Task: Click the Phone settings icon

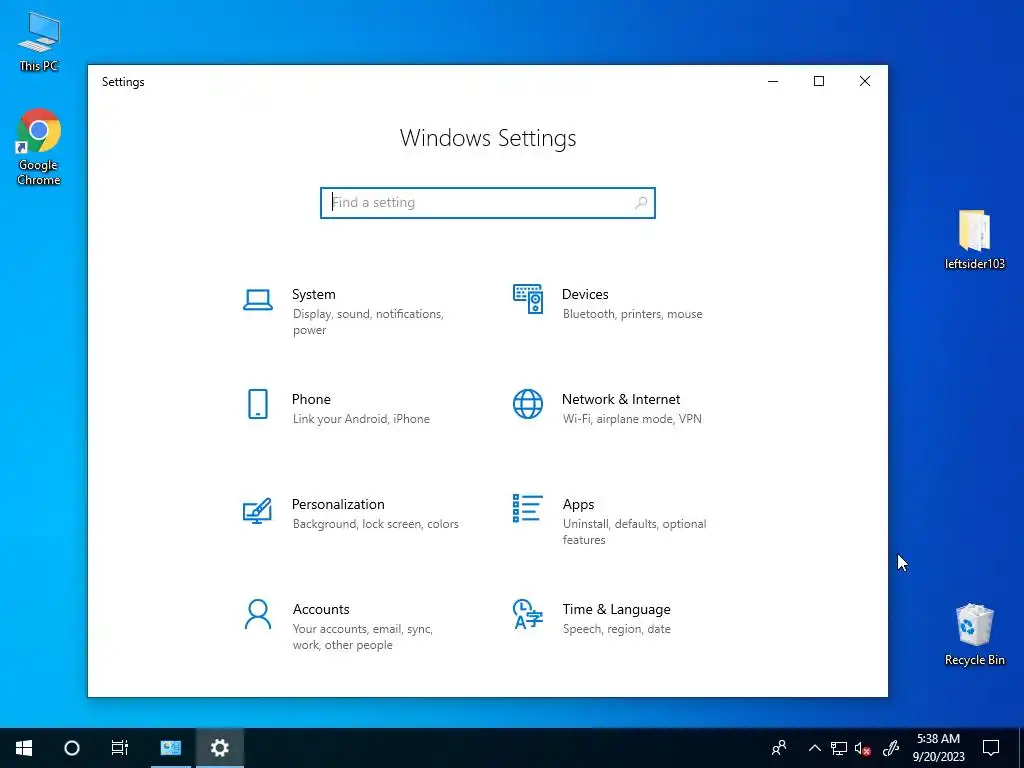Action: (x=258, y=404)
